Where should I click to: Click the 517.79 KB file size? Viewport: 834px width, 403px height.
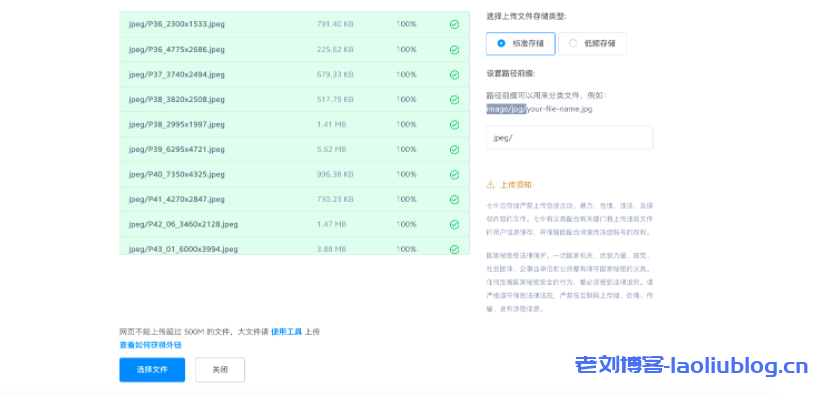click(335, 99)
